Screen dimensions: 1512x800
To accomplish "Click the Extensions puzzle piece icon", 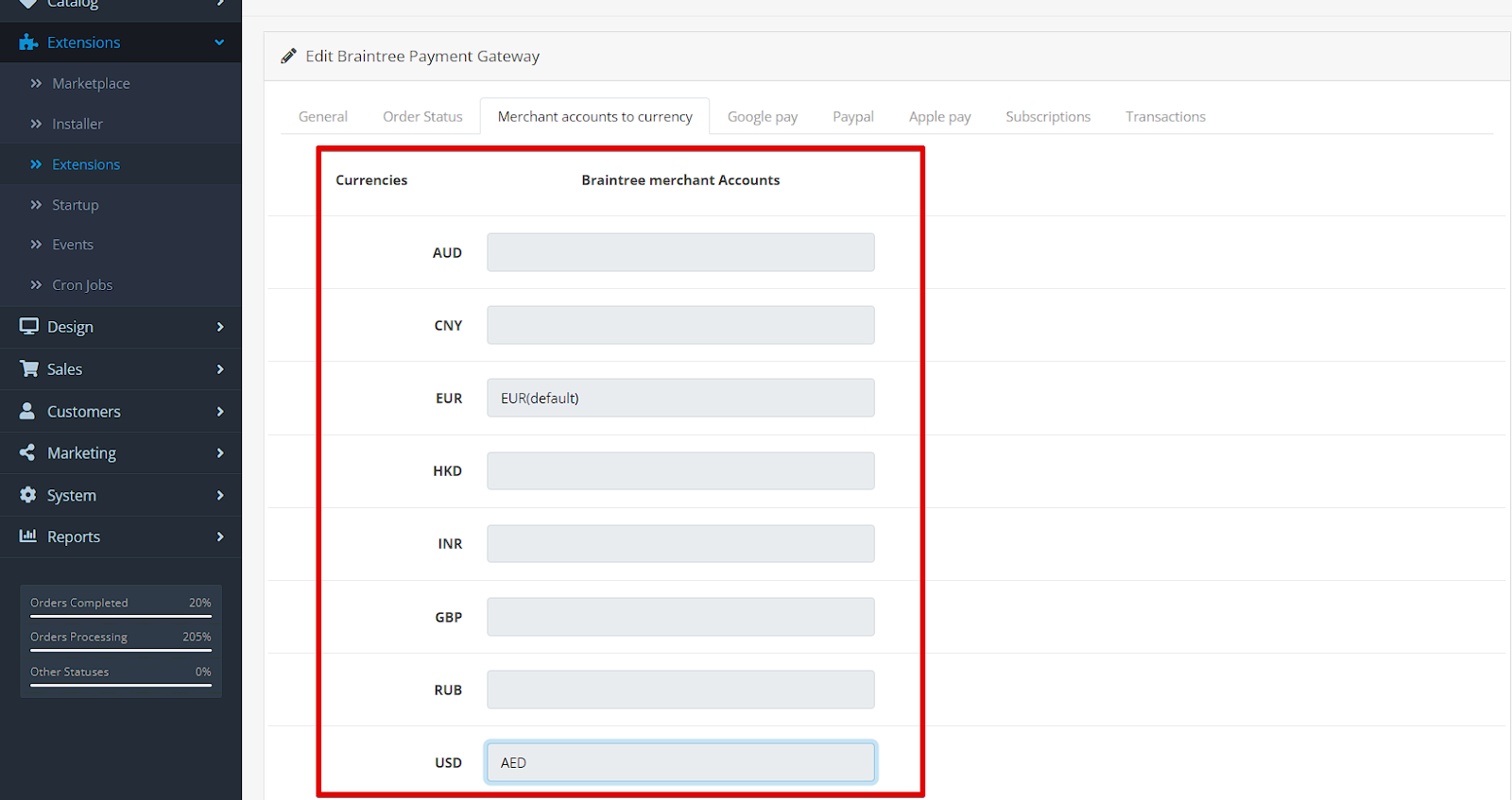I will coord(28,43).
